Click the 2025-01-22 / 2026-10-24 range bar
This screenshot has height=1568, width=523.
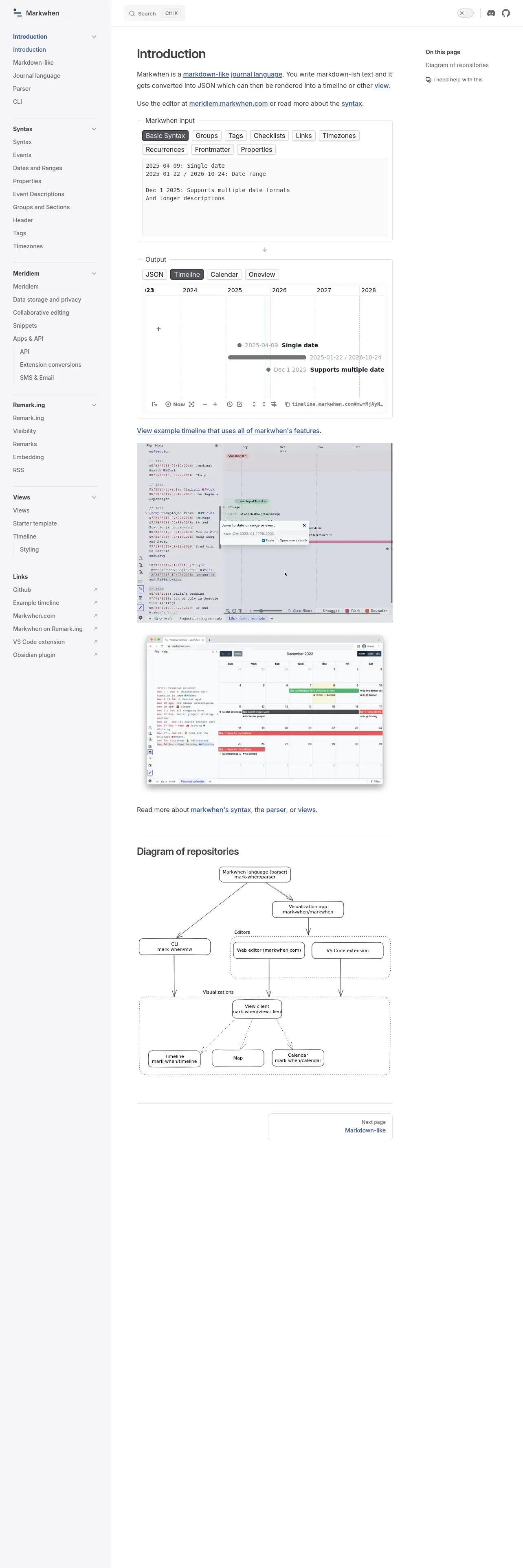pyautogui.click(x=267, y=357)
